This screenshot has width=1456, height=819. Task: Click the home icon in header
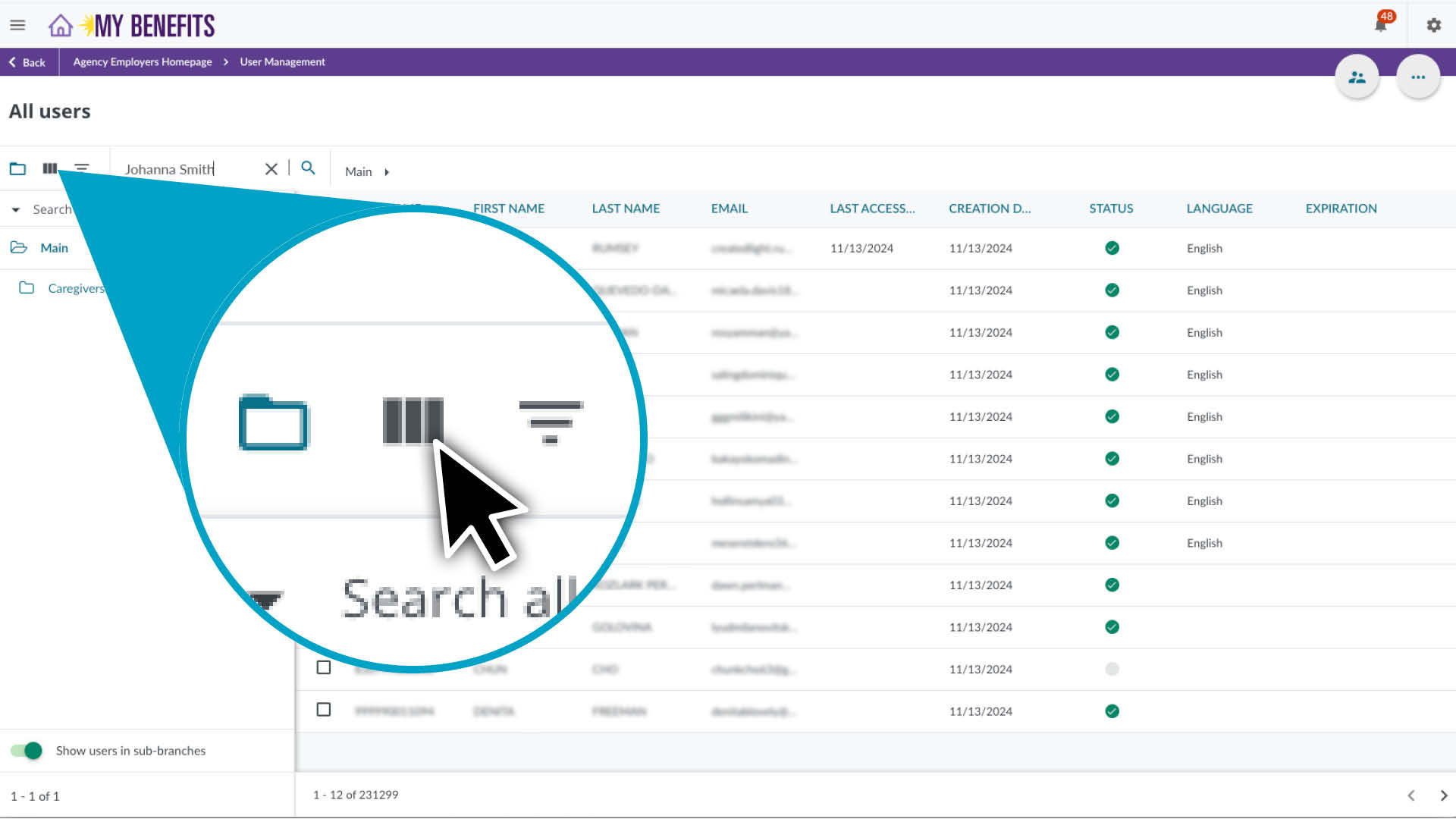pyautogui.click(x=61, y=26)
